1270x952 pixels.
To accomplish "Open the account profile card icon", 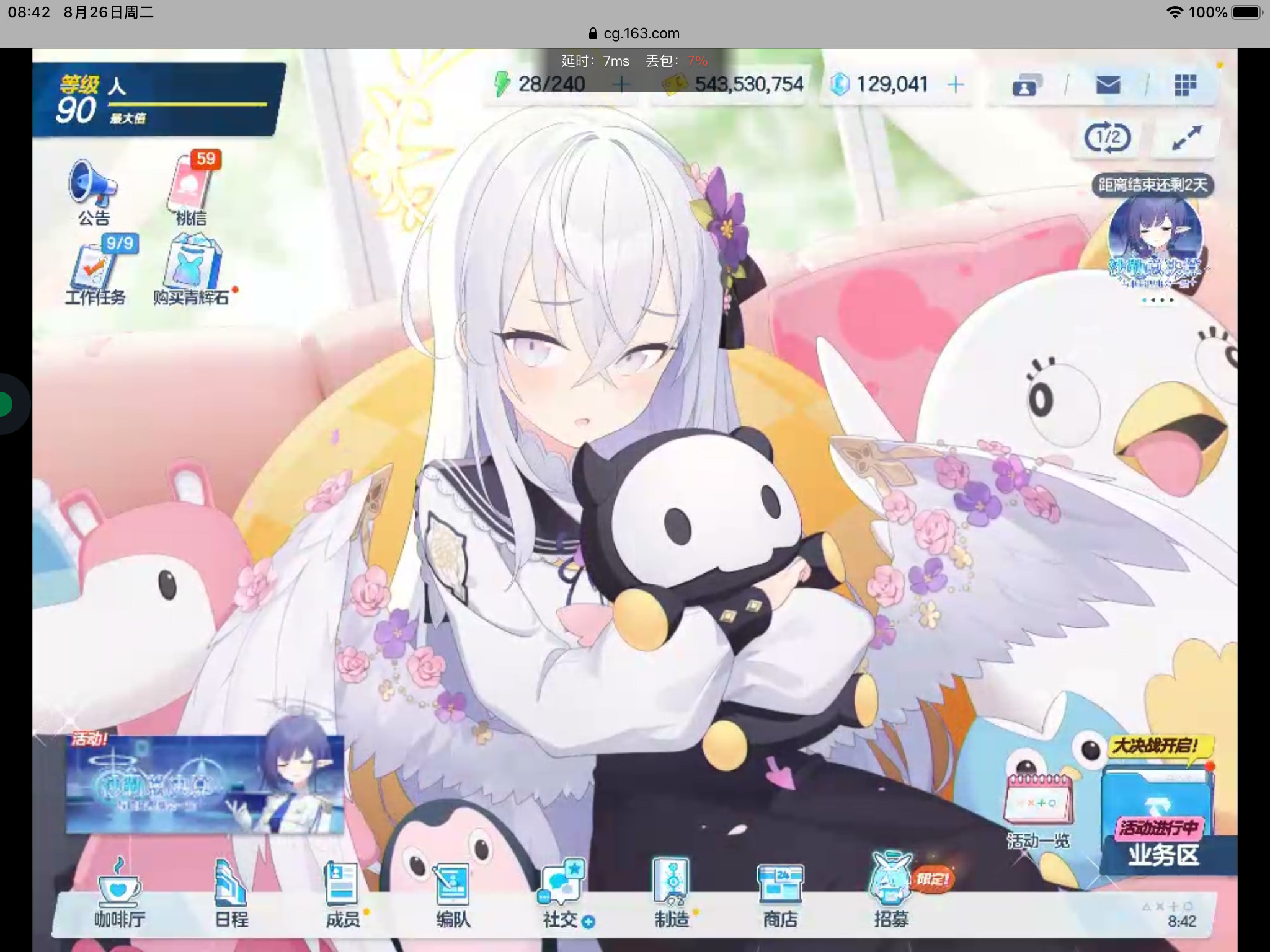I will (x=1026, y=85).
